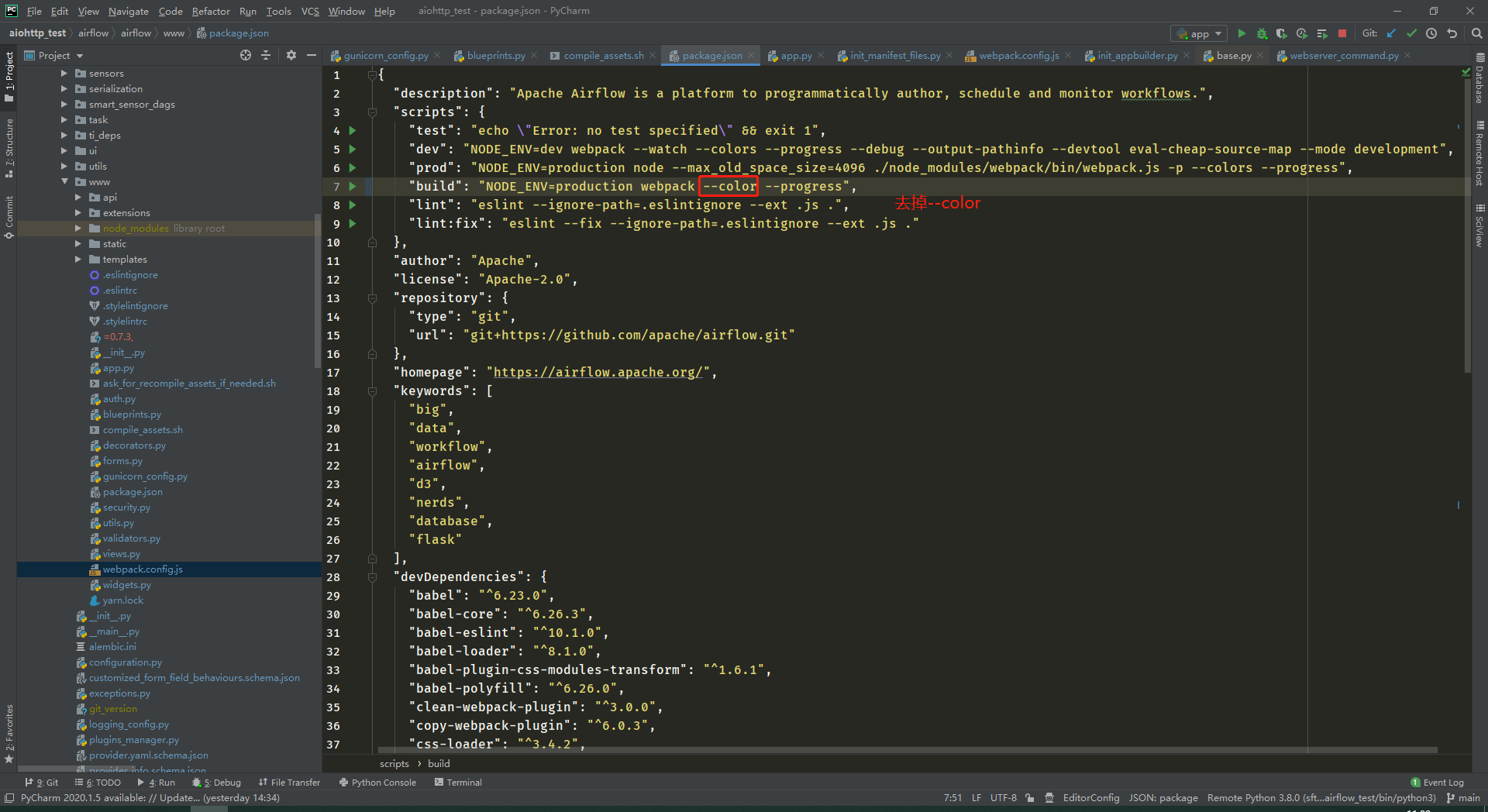1488x812 pixels.
Task: Toggle the 1: Project tool window button
Action: (x=9, y=77)
